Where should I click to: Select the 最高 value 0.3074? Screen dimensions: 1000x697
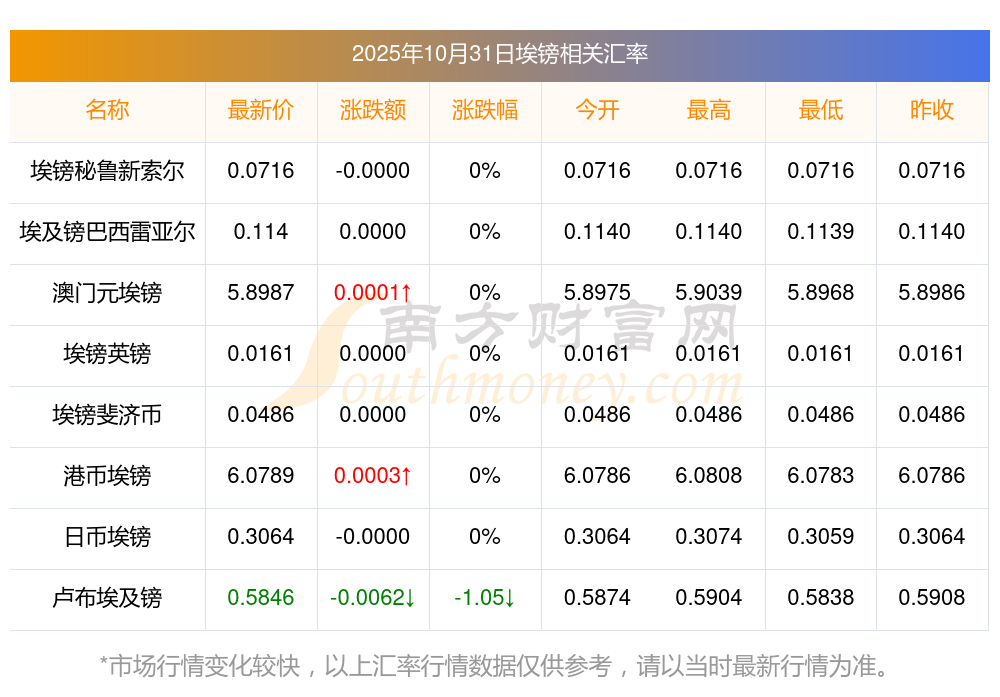709,536
